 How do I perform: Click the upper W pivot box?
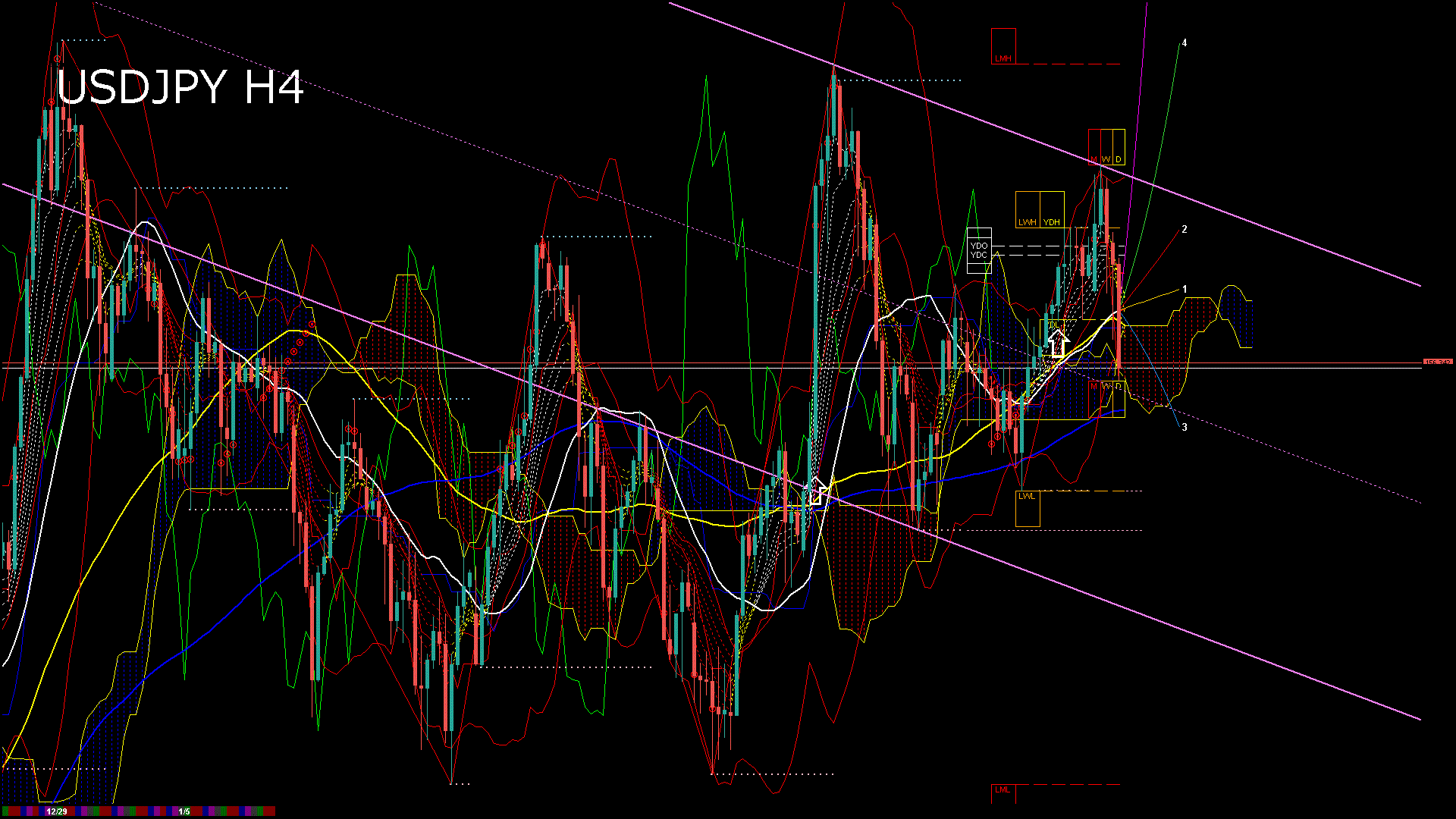click(x=1106, y=147)
